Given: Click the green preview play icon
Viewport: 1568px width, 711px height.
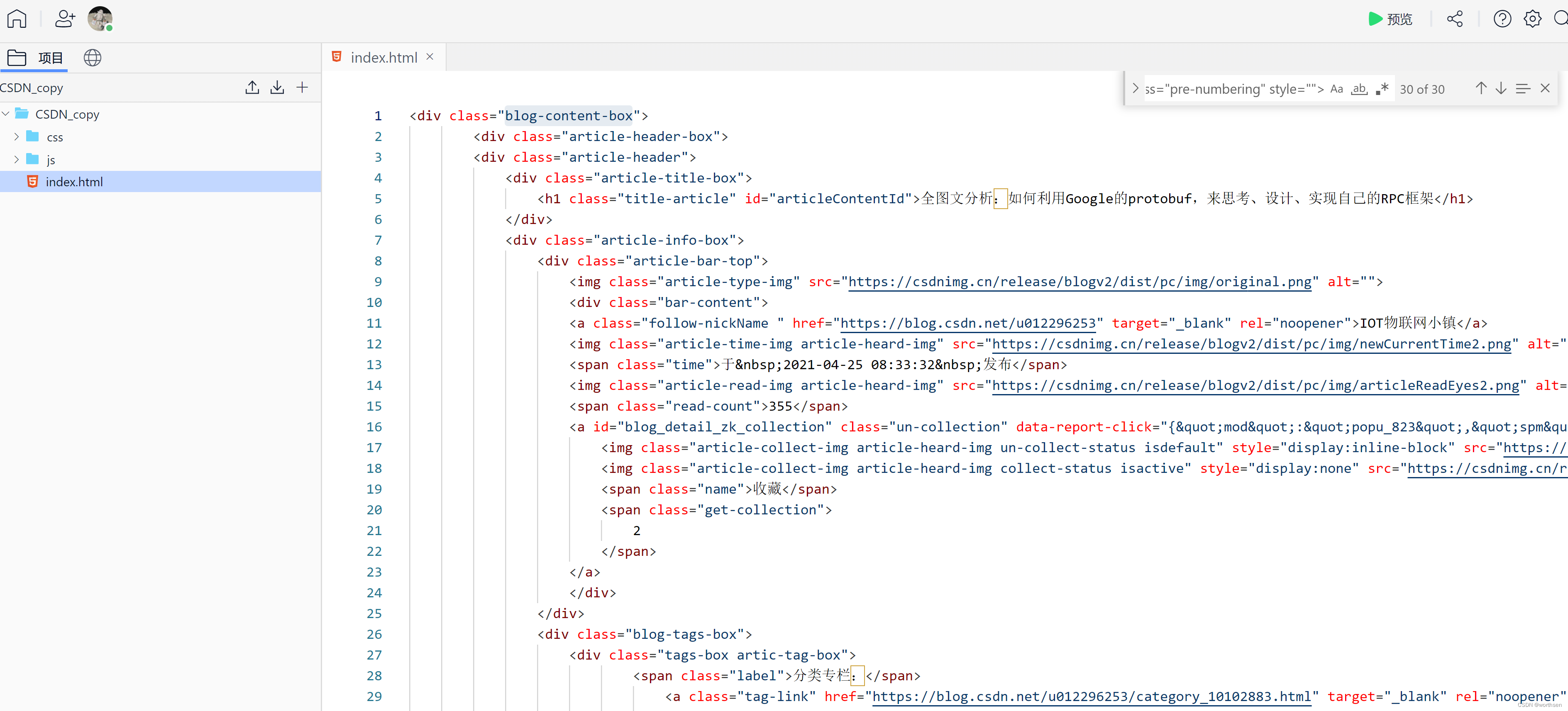Looking at the screenshot, I should 1375,19.
